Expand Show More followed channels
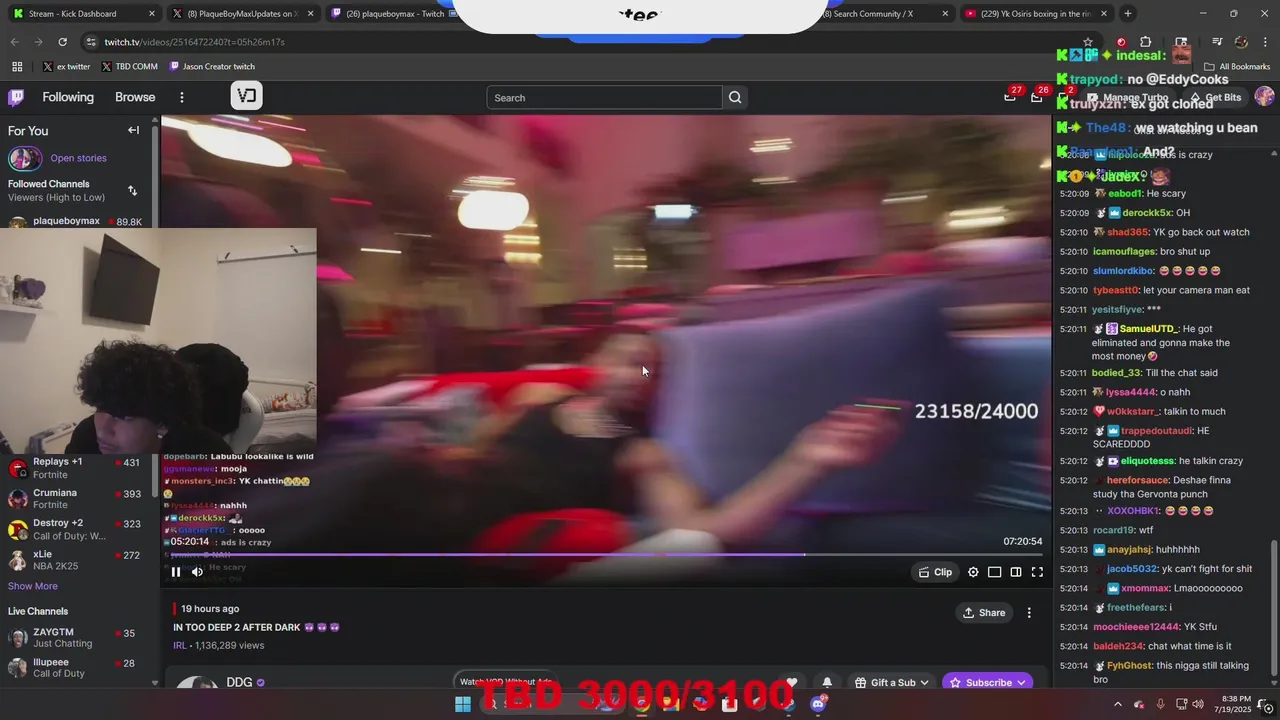 coord(33,586)
